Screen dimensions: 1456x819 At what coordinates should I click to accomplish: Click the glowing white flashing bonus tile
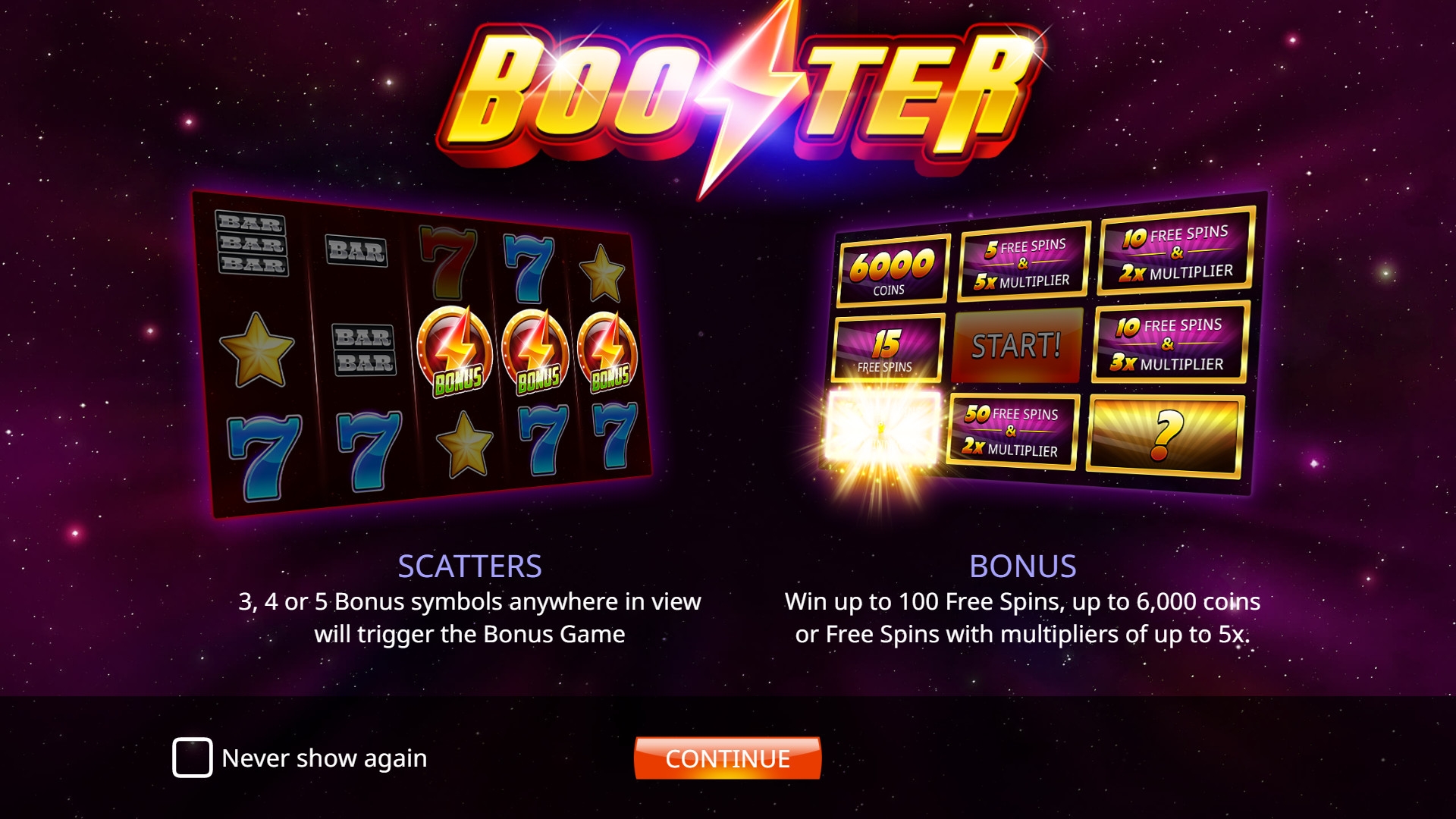(883, 428)
